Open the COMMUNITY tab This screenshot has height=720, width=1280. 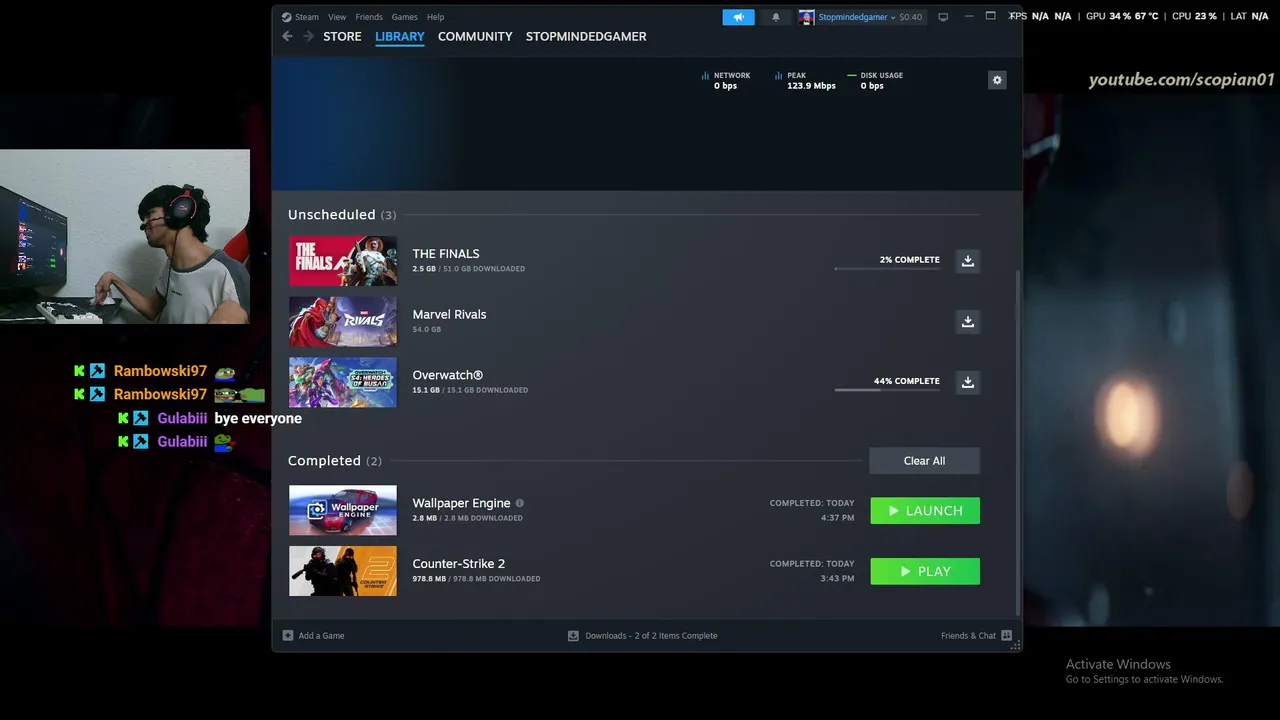click(475, 36)
